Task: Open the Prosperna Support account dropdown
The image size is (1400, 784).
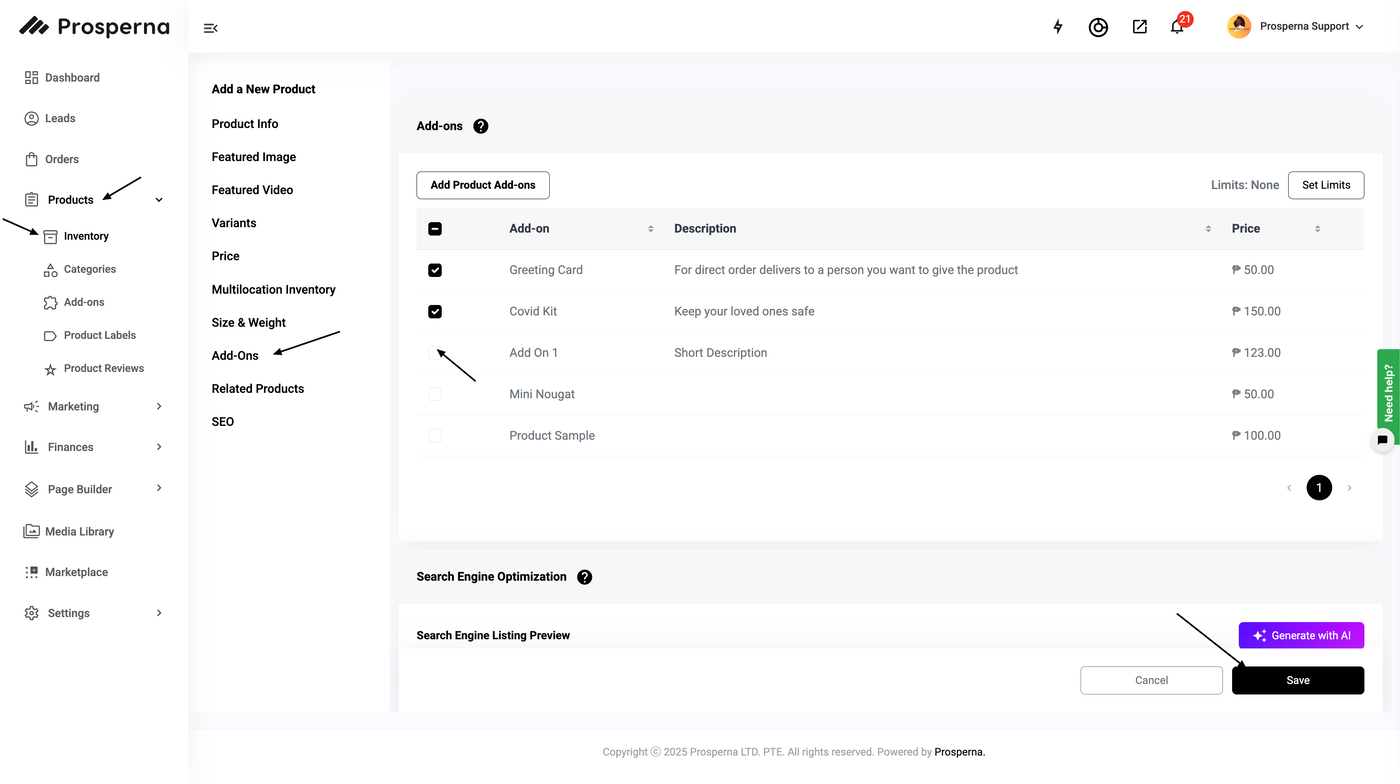Action: pos(1296,27)
